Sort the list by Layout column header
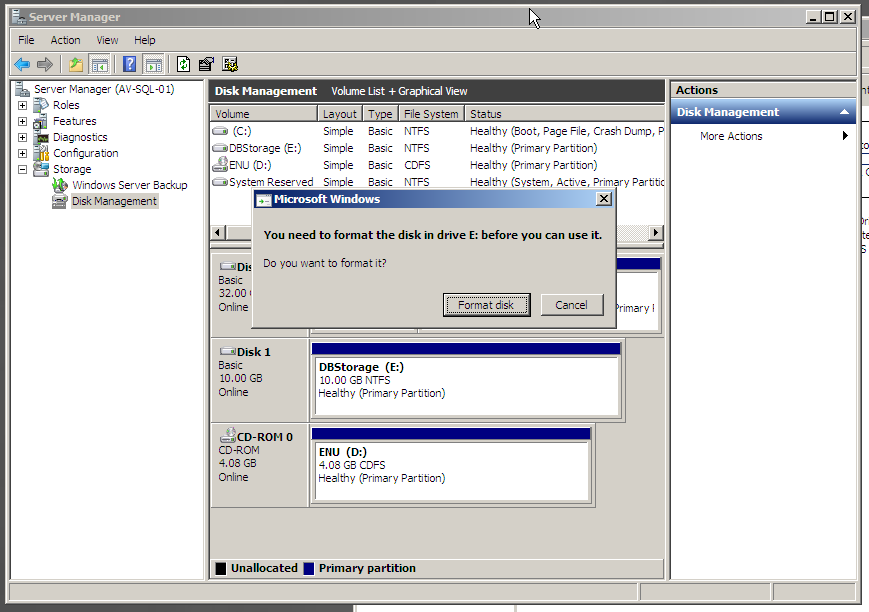The width and height of the screenshot is (869, 612). coord(340,114)
